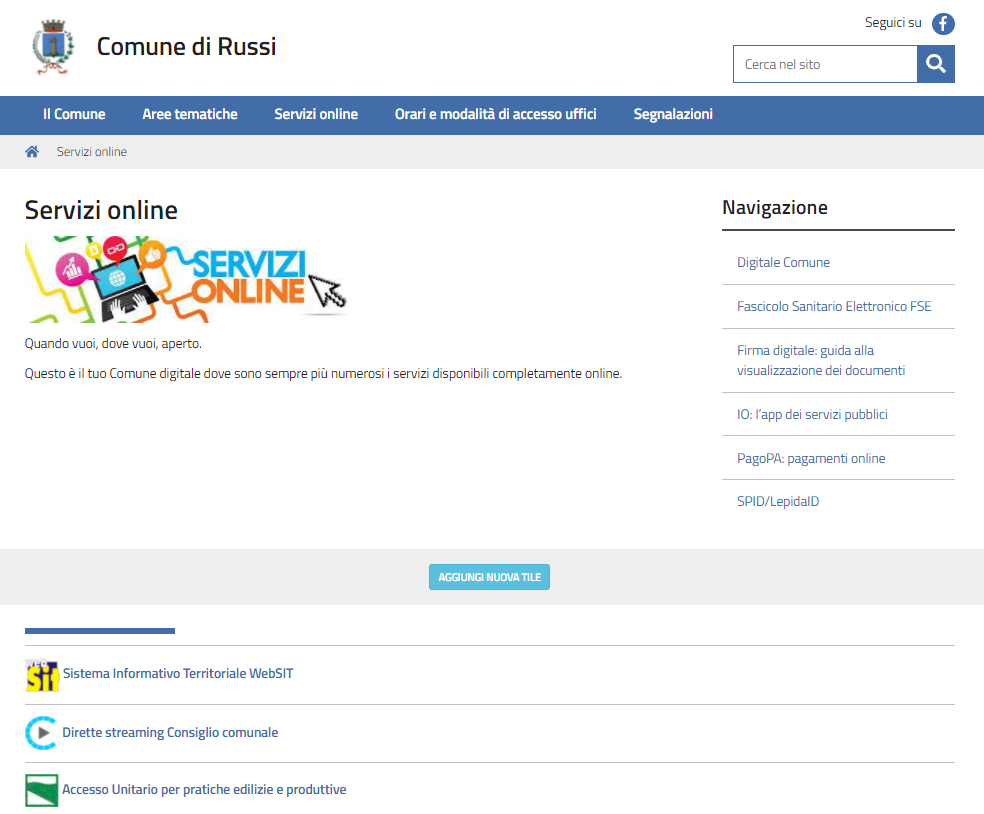Go to the Segnalazioni menu item
This screenshot has width=984, height=814.
click(673, 115)
